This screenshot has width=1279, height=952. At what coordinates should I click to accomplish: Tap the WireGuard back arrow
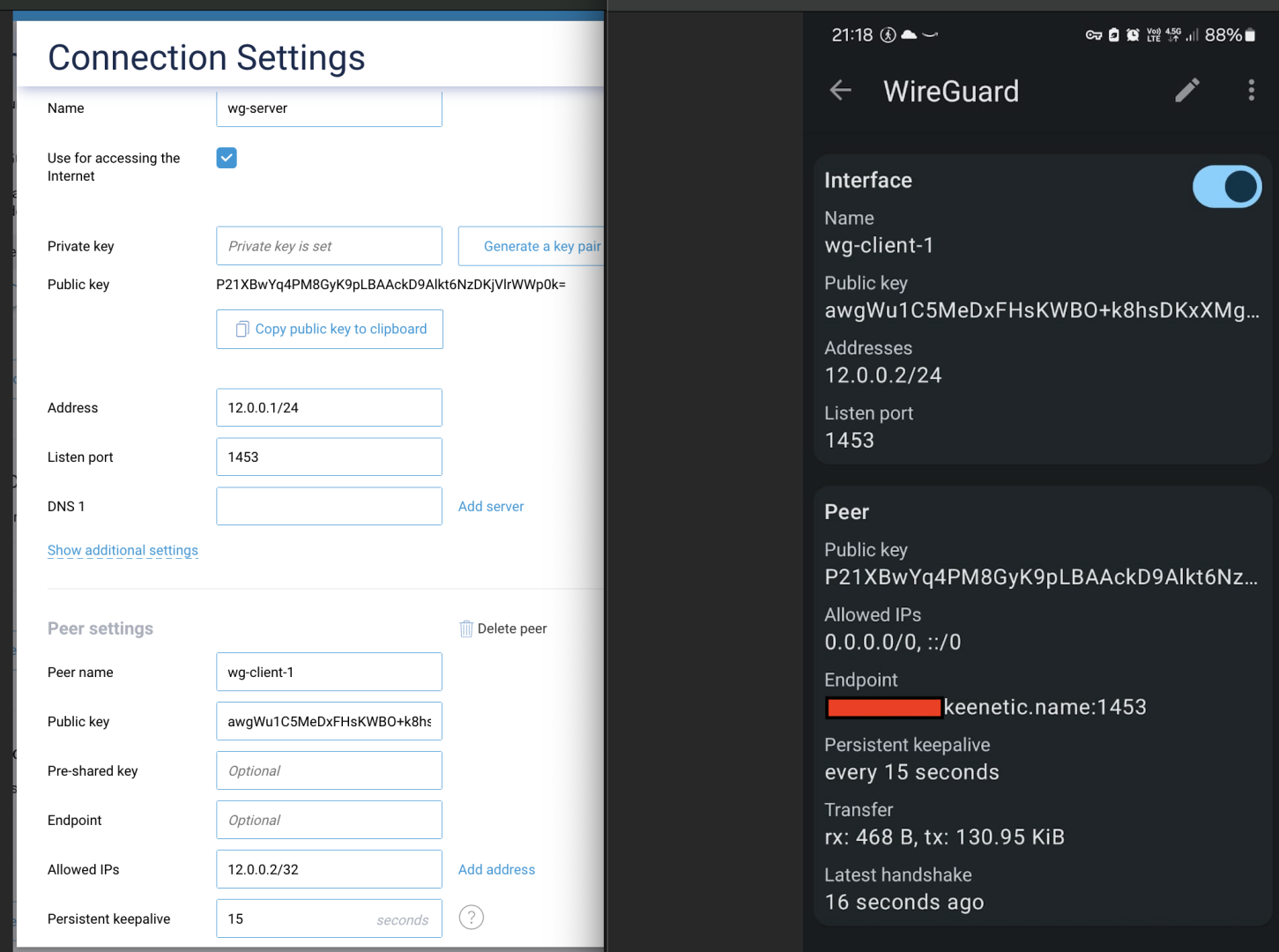841,90
